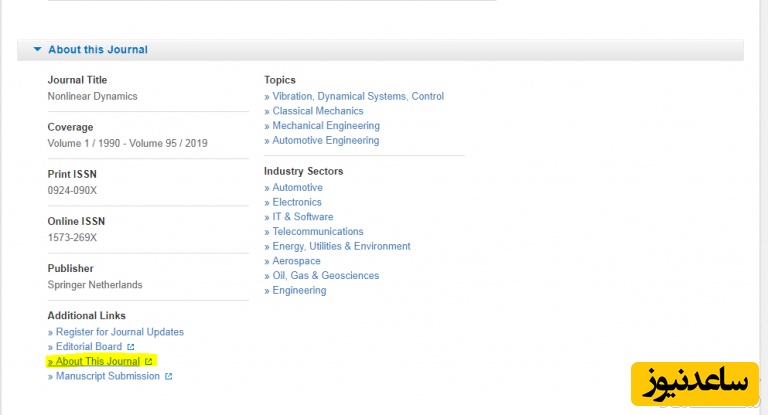Browse the Mechanical Engineering topic
768x415 pixels.
325,126
